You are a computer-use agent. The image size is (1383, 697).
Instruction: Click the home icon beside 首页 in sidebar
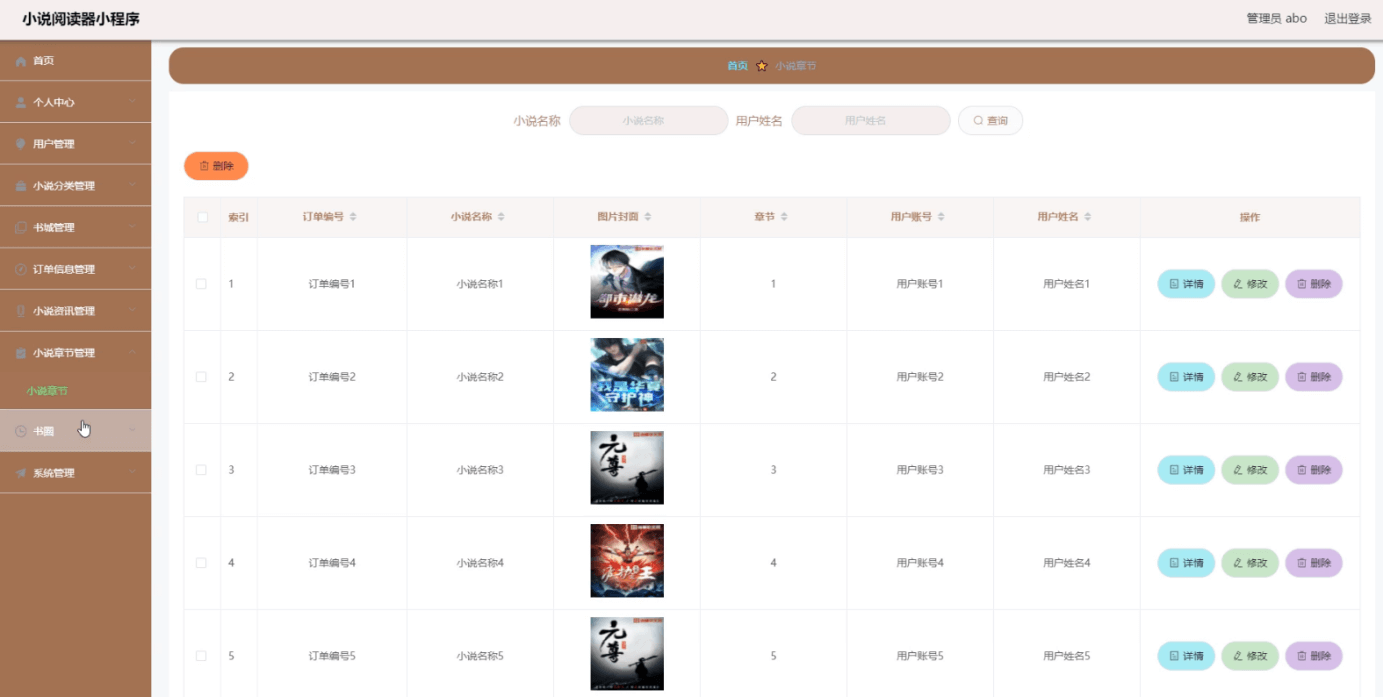pyautogui.click(x=21, y=62)
